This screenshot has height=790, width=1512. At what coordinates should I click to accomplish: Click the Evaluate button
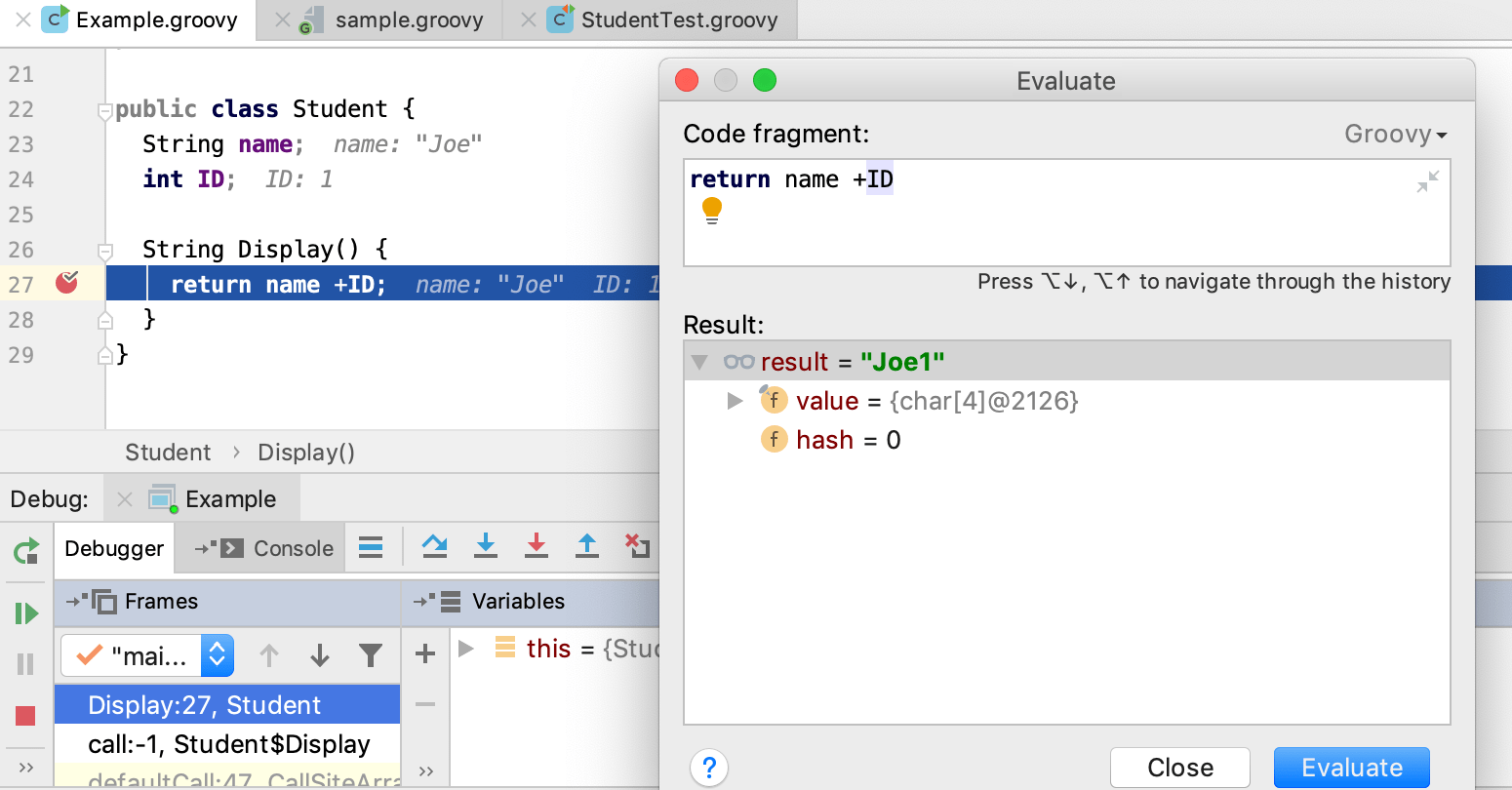tap(1351, 768)
